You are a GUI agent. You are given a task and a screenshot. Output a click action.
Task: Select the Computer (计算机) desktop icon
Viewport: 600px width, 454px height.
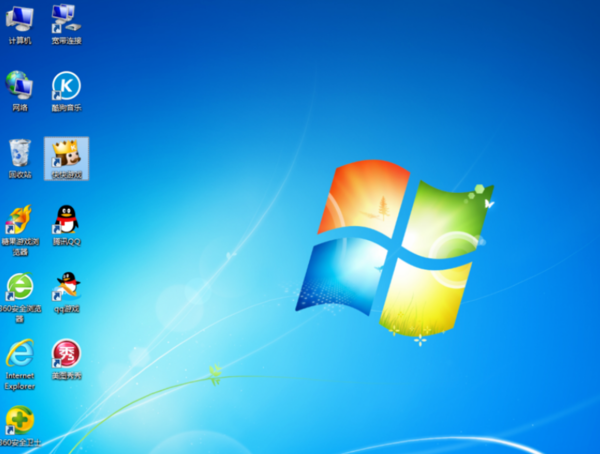click(x=20, y=18)
